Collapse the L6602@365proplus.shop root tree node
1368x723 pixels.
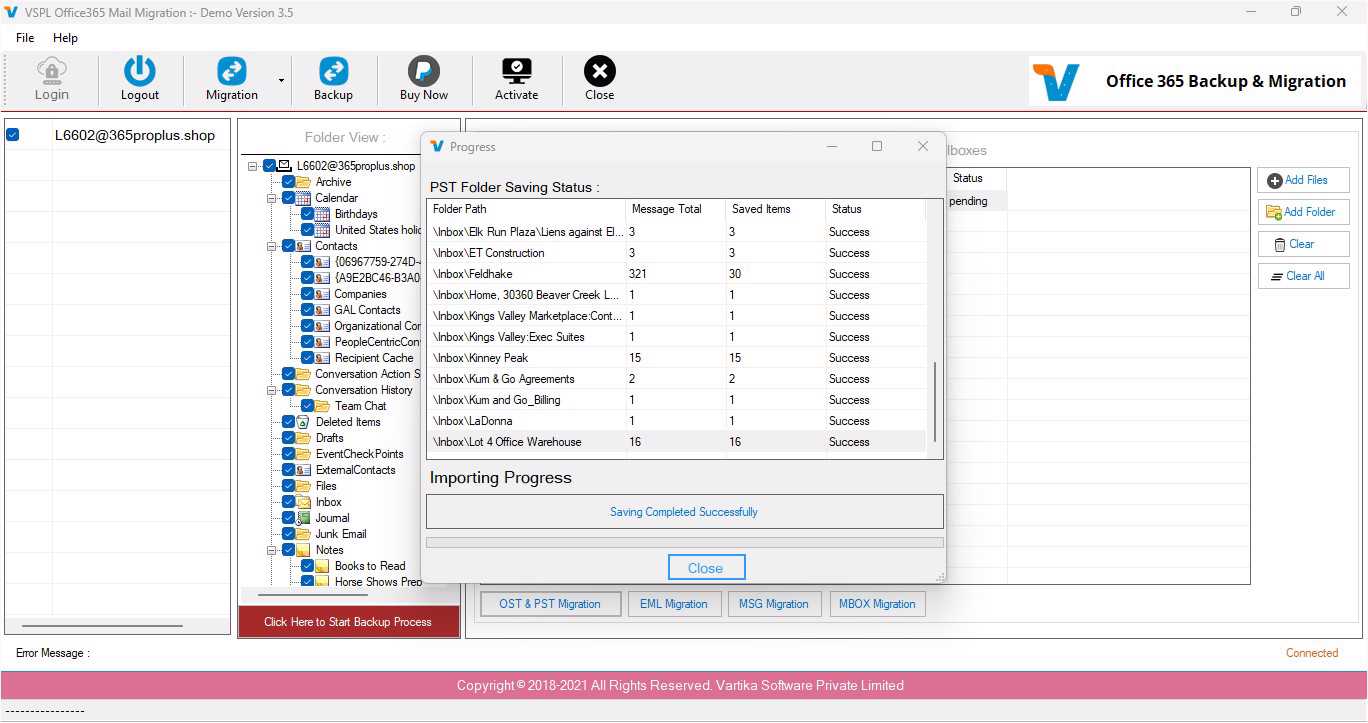254,166
